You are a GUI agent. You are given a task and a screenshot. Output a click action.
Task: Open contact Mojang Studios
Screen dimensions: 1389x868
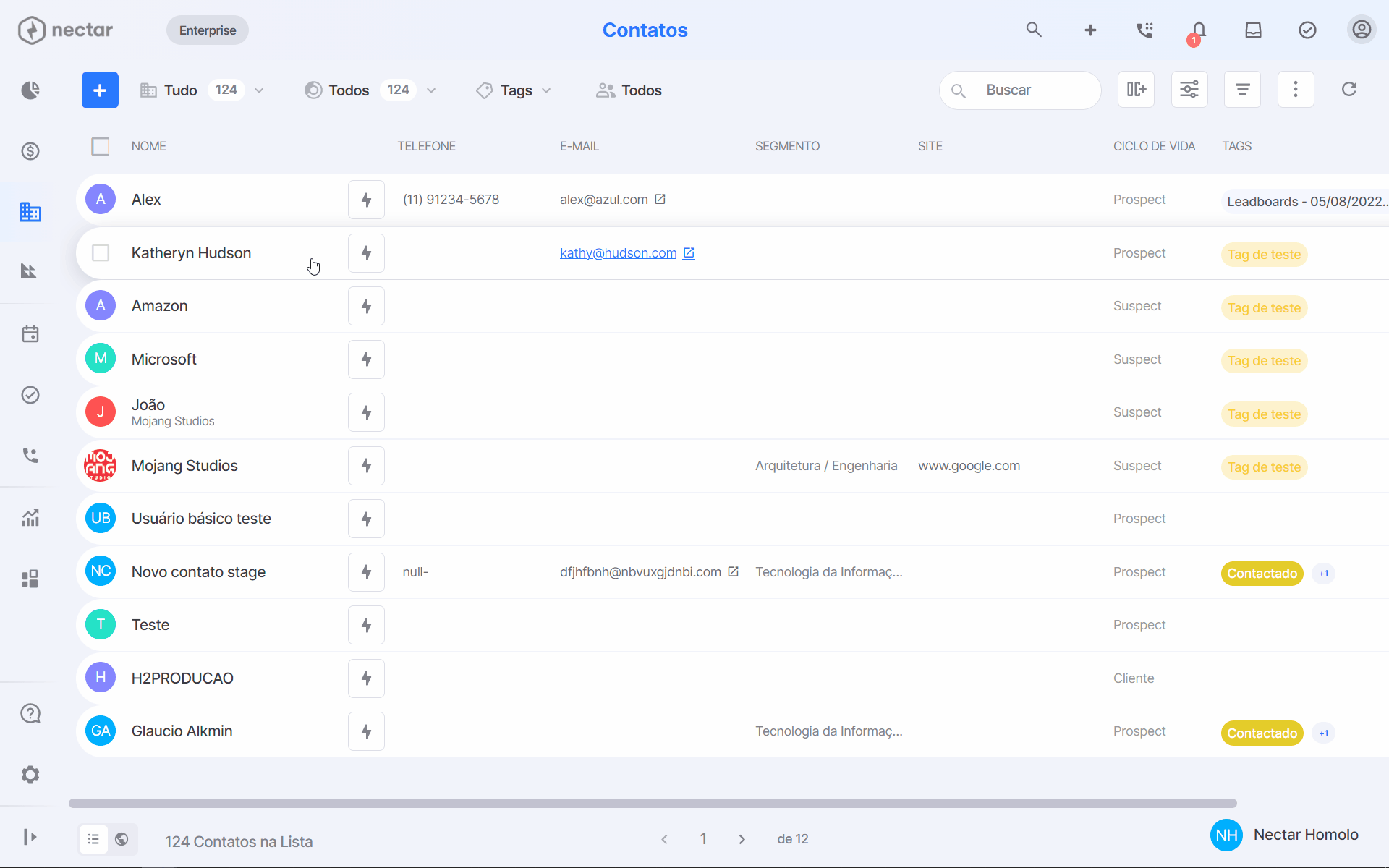click(x=184, y=466)
